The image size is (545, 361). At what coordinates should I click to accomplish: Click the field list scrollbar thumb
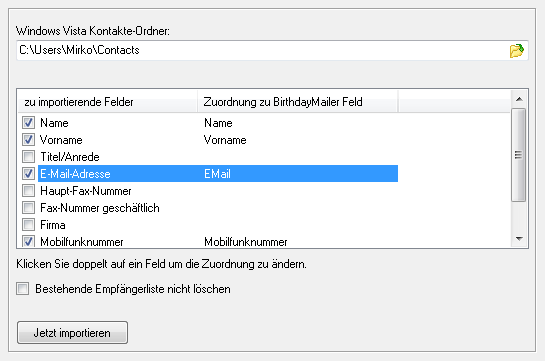[519, 155]
